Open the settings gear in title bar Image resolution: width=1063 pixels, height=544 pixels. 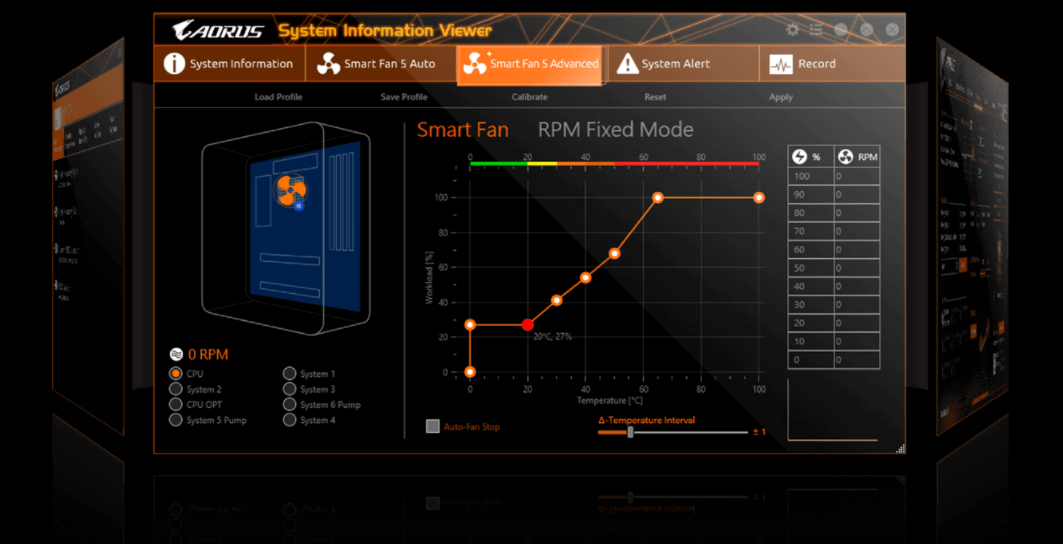point(792,30)
